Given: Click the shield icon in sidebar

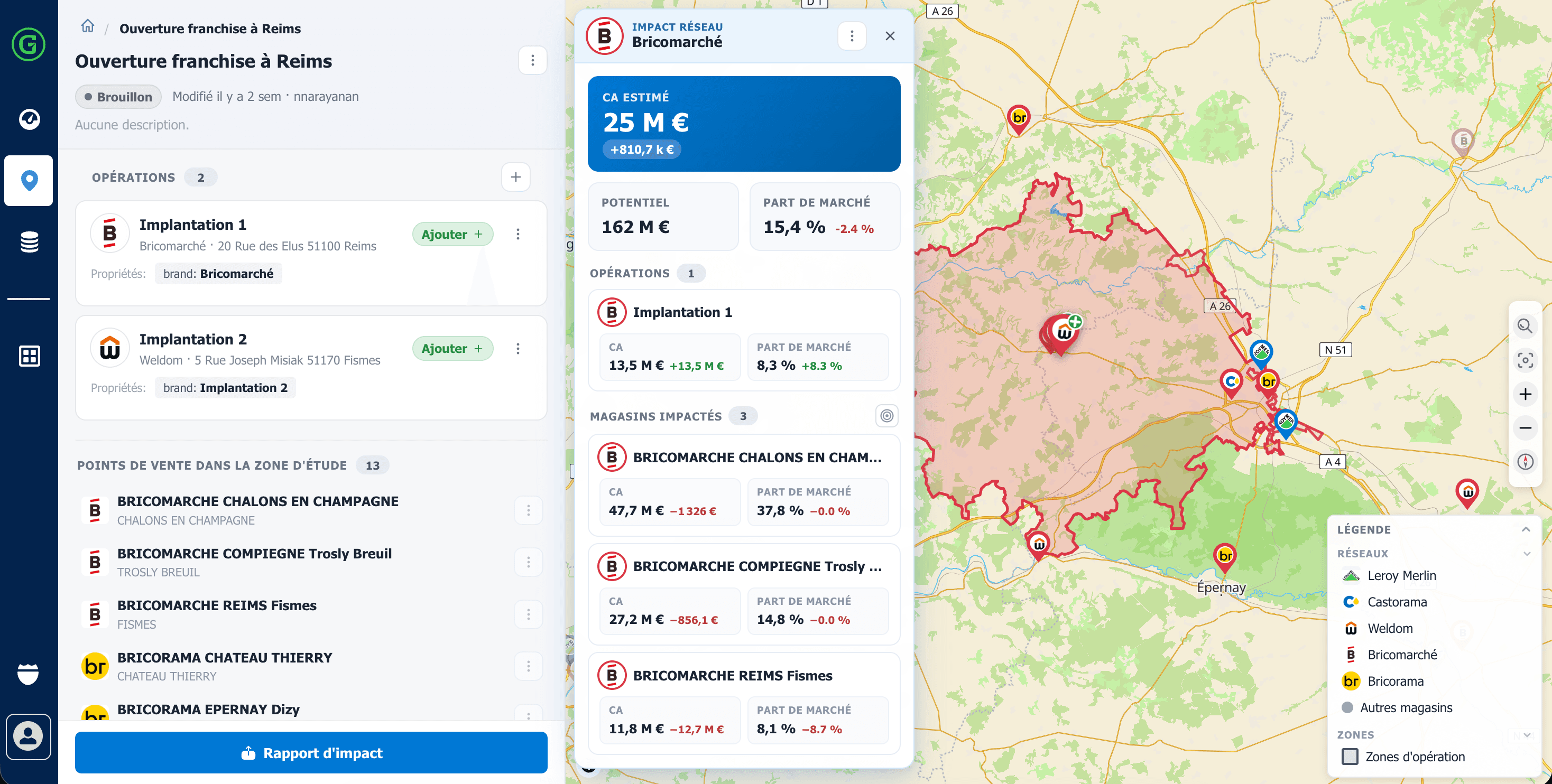Looking at the screenshot, I should coord(29,674).
